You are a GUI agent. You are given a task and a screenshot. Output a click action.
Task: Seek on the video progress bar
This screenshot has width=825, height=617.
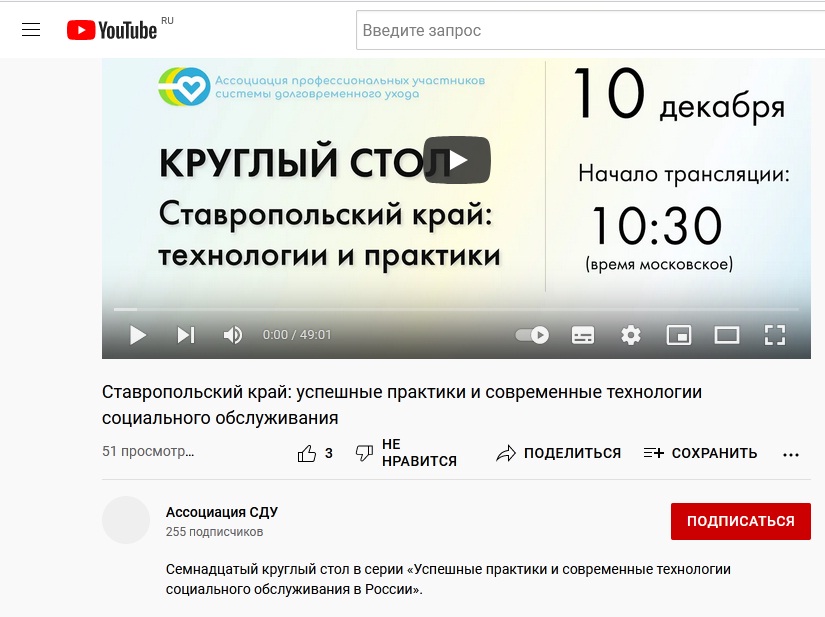(x=456, y=309)
